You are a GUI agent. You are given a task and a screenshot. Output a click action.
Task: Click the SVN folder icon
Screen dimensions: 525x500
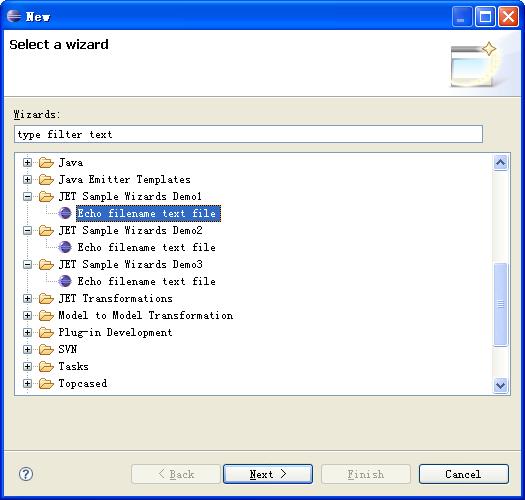46,350
